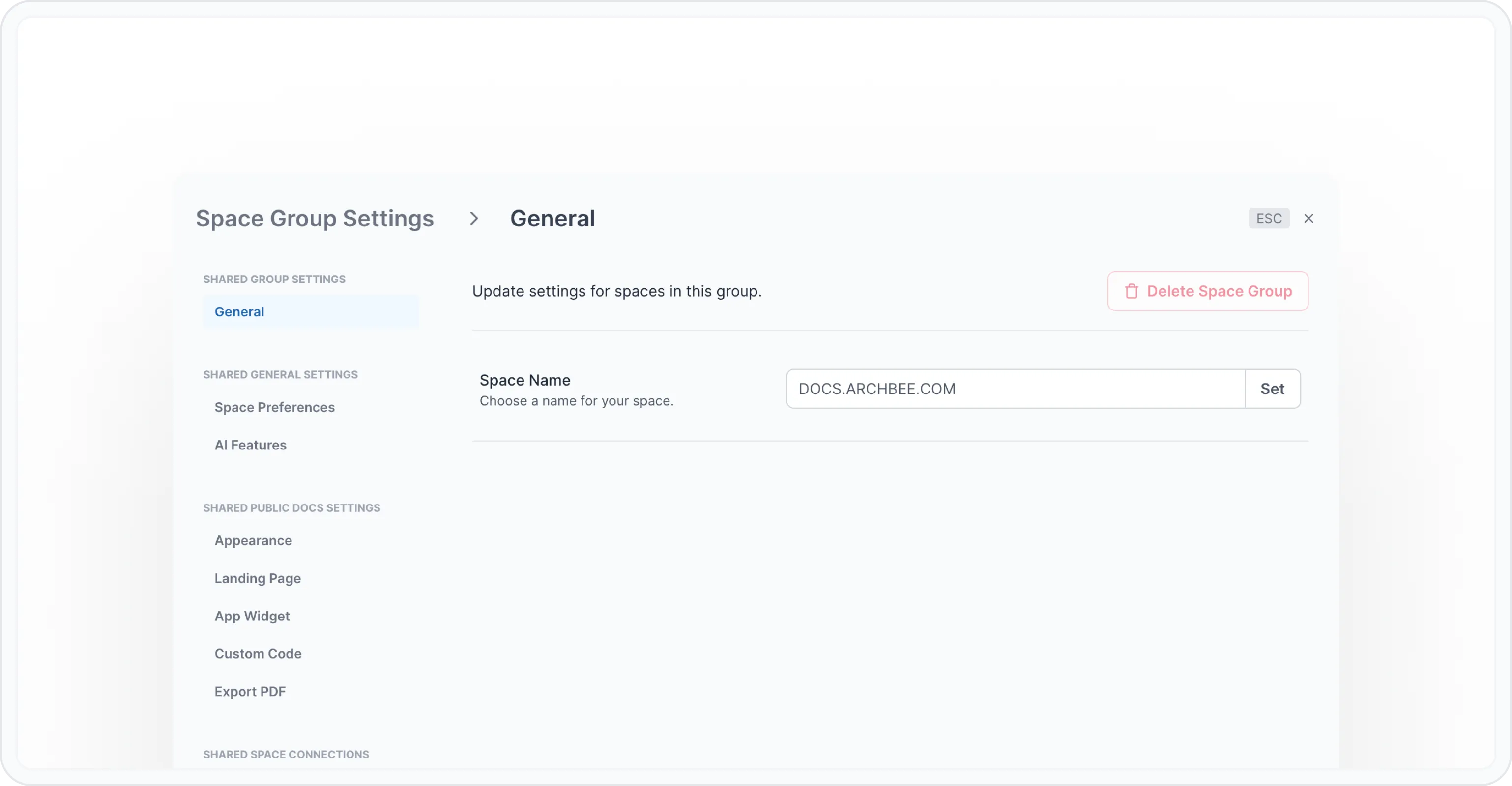Focus the Space Name input field
1512x786 pixels.
tap(1015, 388)
